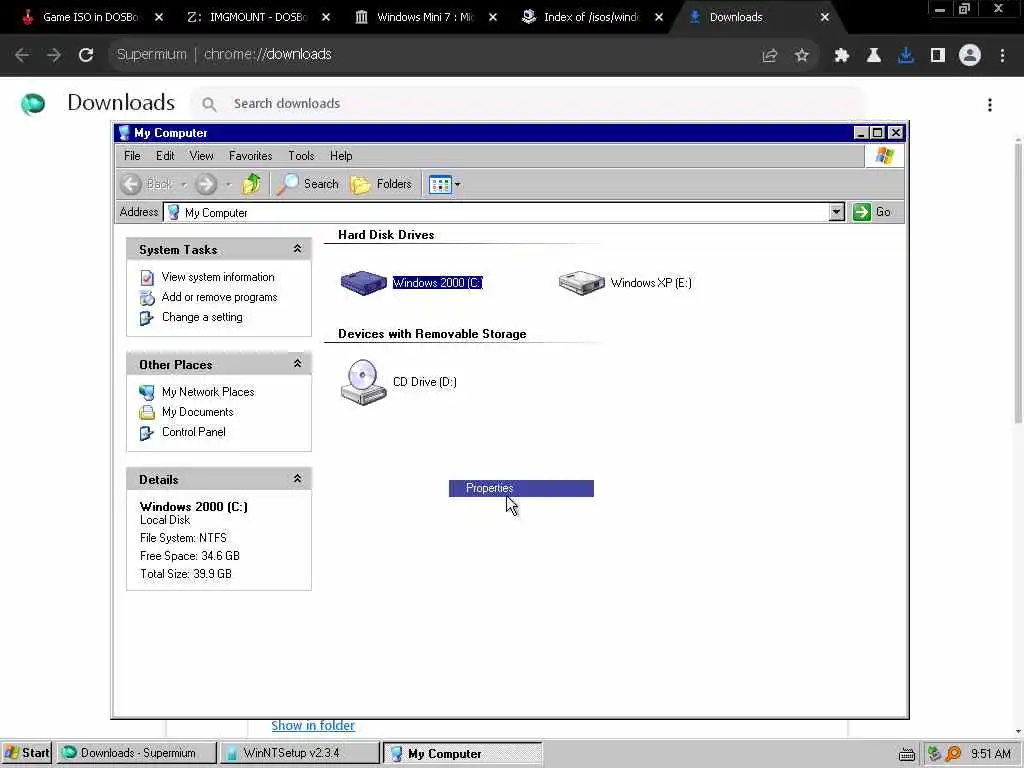Open the Extensions puzzle icon
The image size is (1024, 768).
click(842, 56)
